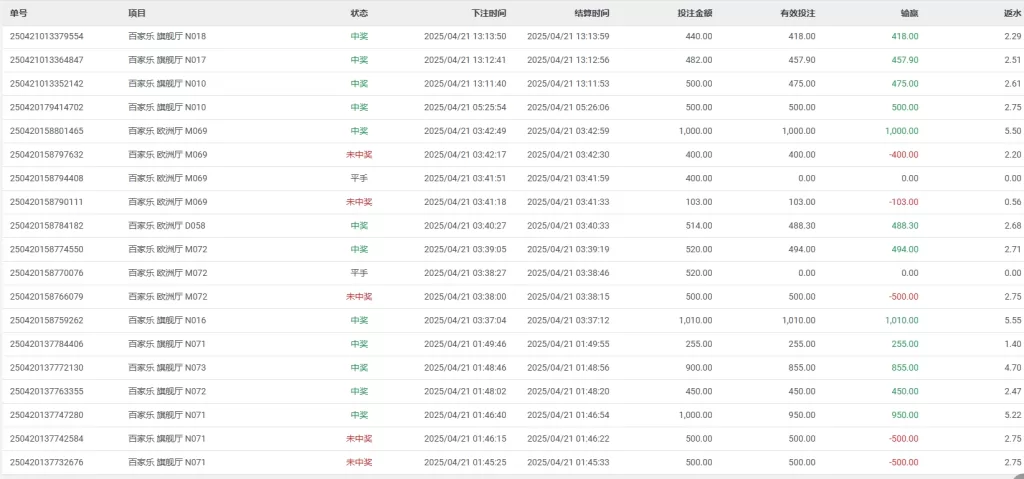
Task: Select order number 250420158801465
Action: [46, 131]
